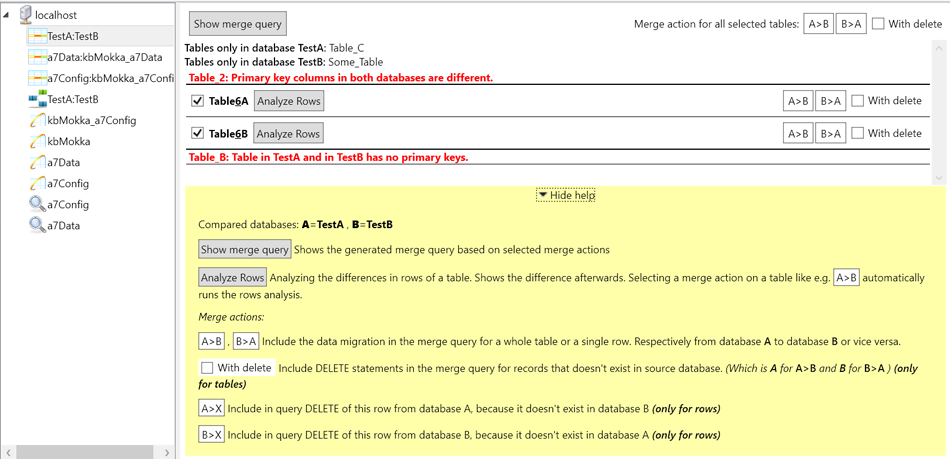Image resolution: width=950 pixels, height=459 pixels.
Task: Click the a7Config database icon
Action: 37,183
